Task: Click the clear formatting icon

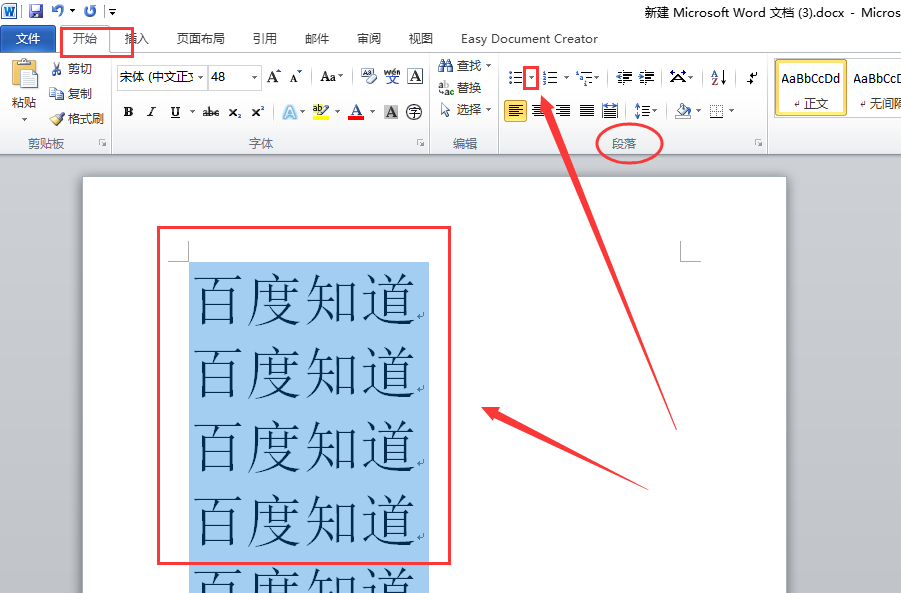Action: pyautogui.click(x=369, y=76)
